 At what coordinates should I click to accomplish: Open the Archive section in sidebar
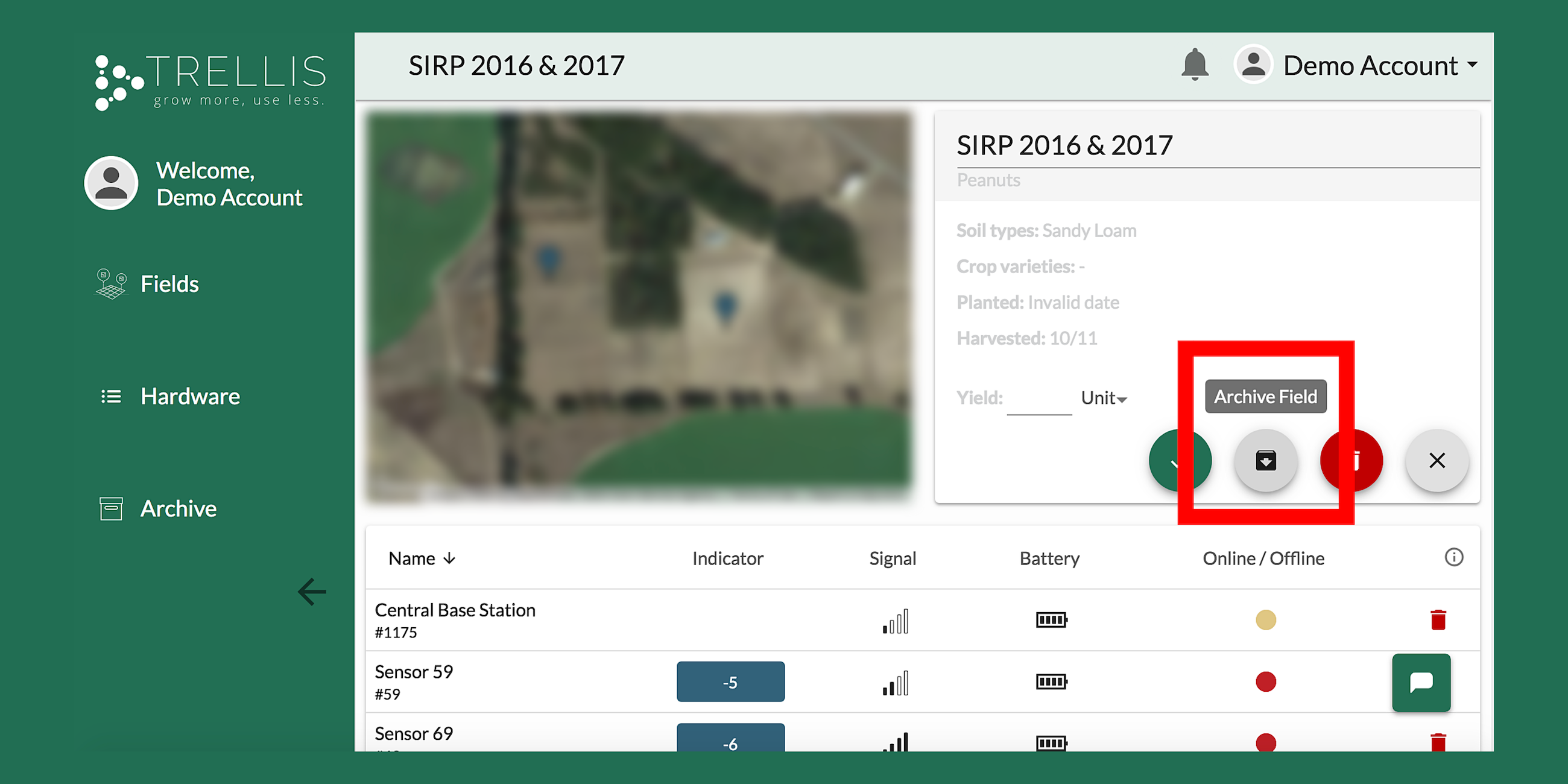pos(178,509)
